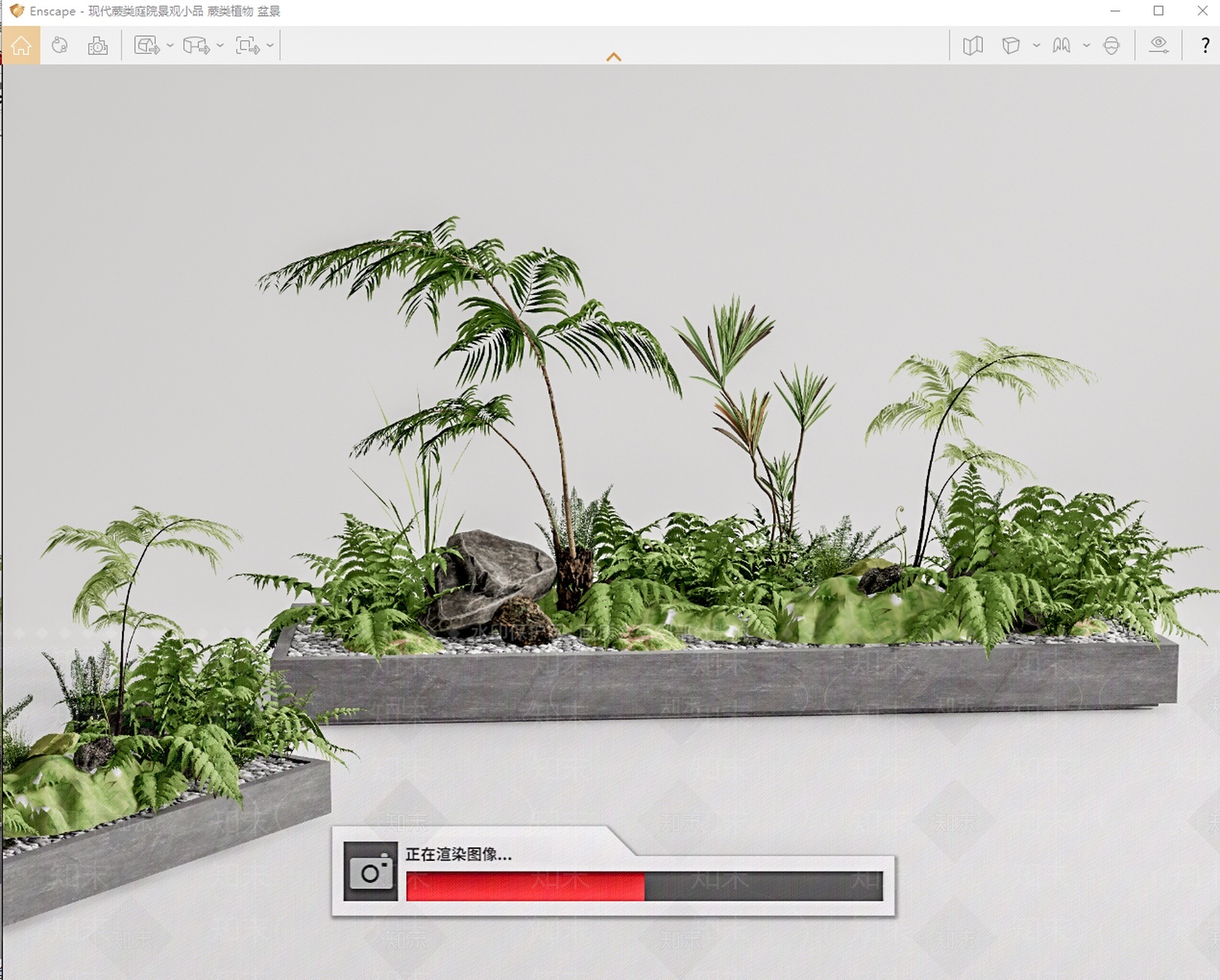Toggle the minimap icon
This screenshot has height=980, width=1220.
pos(972,46)
